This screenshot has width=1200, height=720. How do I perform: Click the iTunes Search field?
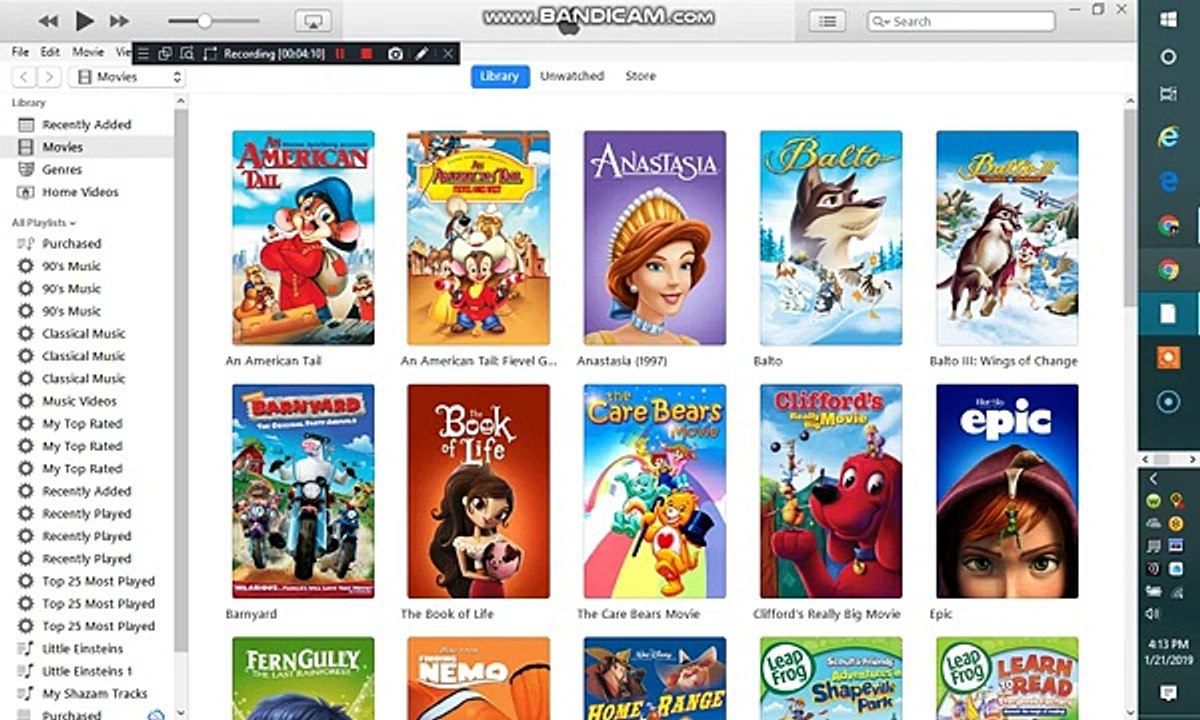point(961,21)
